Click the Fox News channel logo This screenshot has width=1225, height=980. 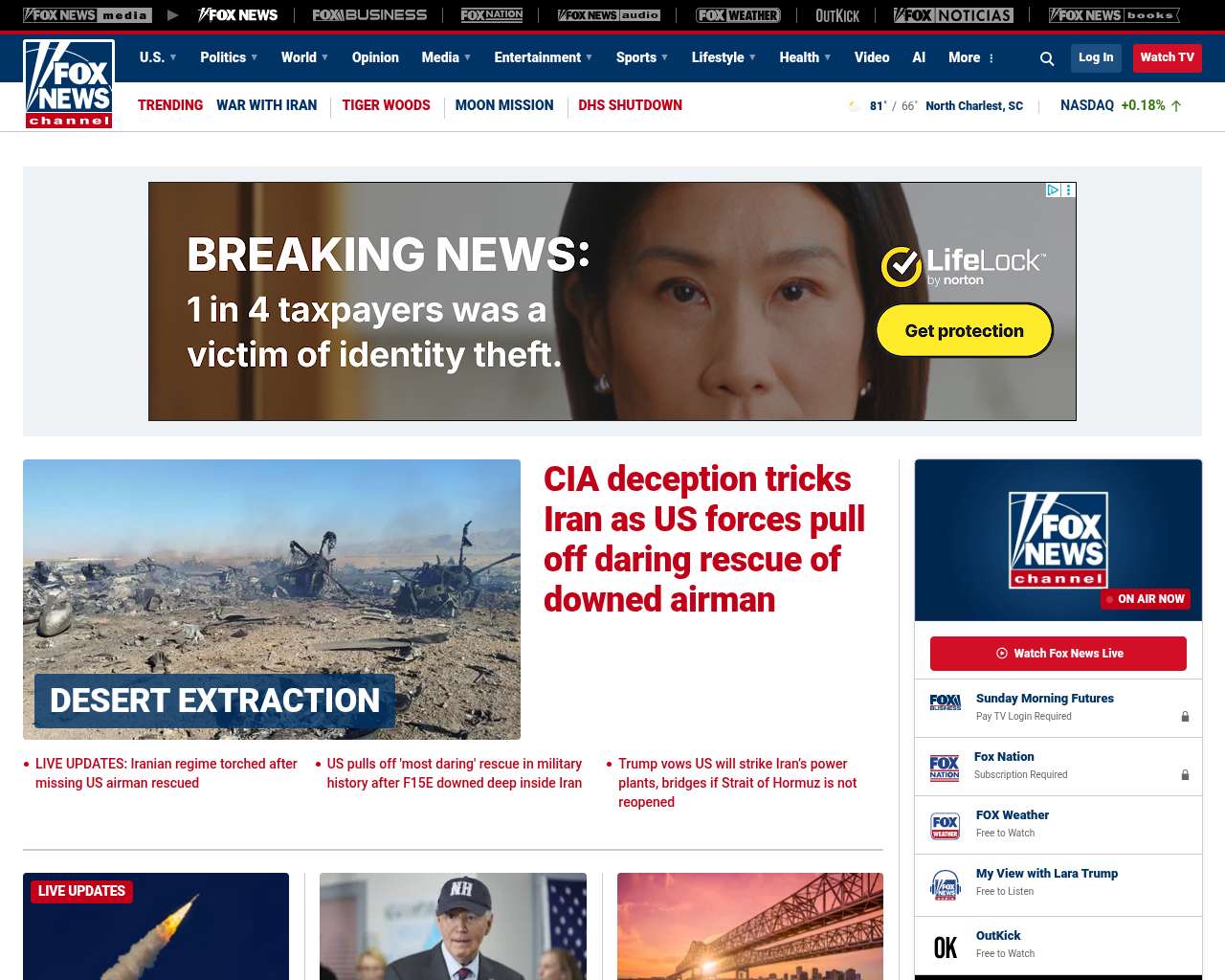(x=69, y=84)
